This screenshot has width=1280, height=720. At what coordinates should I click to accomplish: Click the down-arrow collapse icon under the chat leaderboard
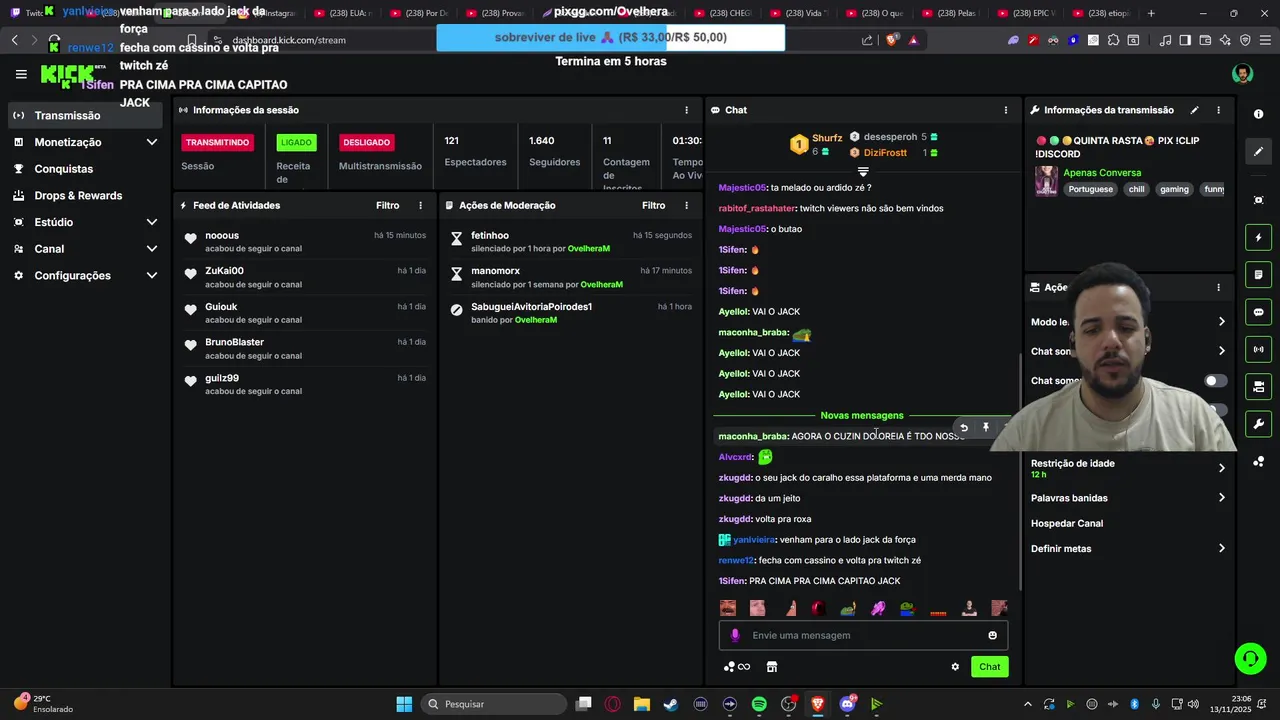[x=863, y=172]
